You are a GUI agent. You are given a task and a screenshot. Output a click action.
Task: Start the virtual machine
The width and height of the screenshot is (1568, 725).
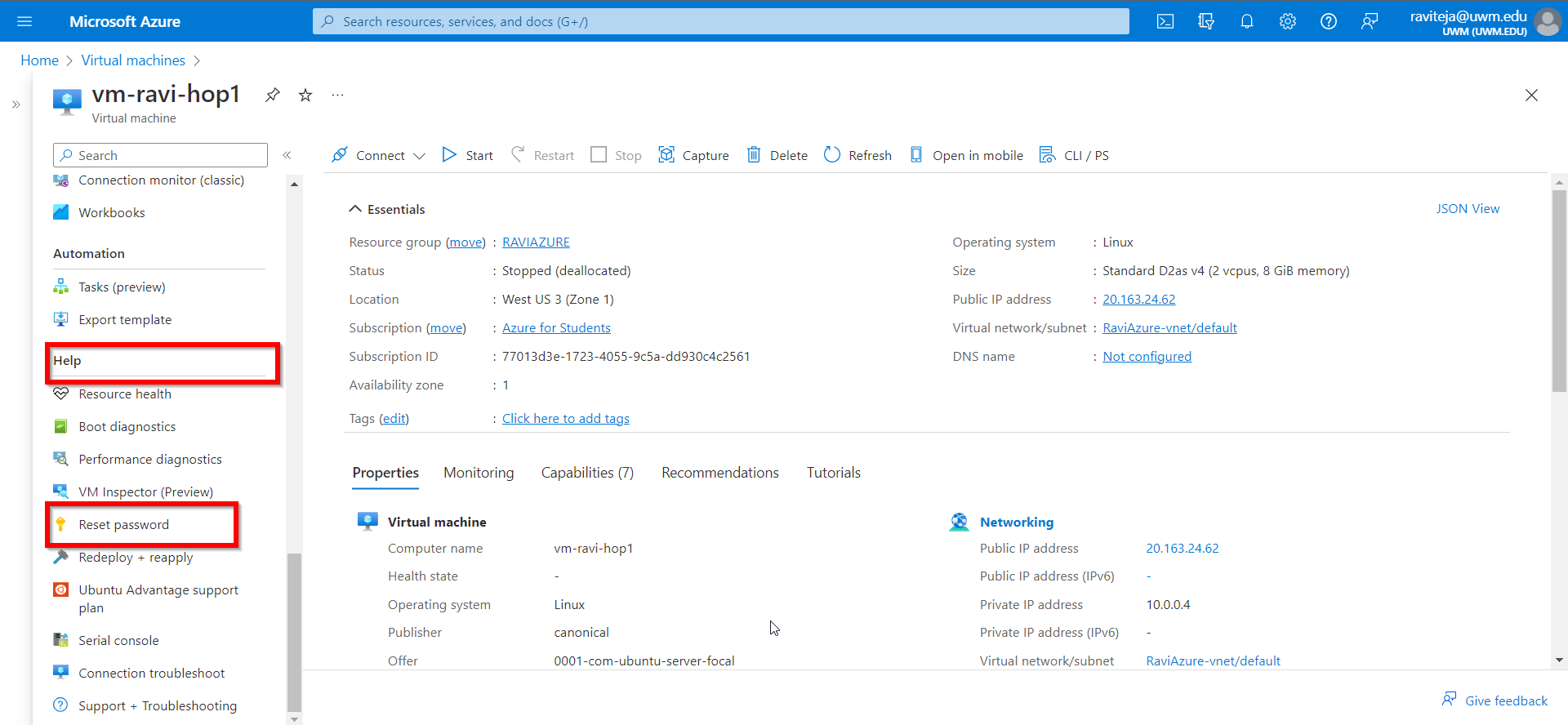(467, 155)
